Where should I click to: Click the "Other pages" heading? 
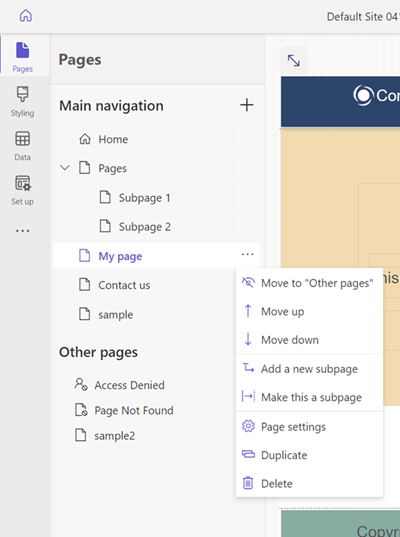(x=98, y=352)
